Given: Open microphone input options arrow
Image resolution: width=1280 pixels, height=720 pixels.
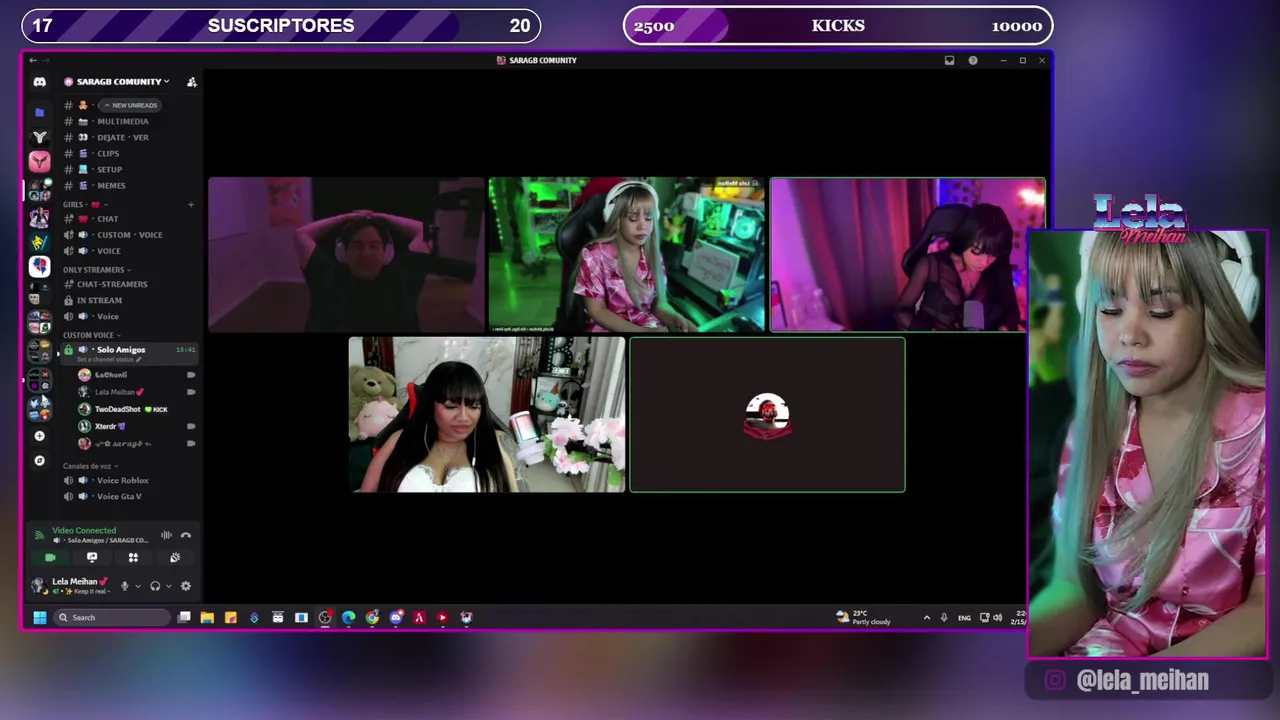Looking at the screenshot, I should (x=138, y=586).
